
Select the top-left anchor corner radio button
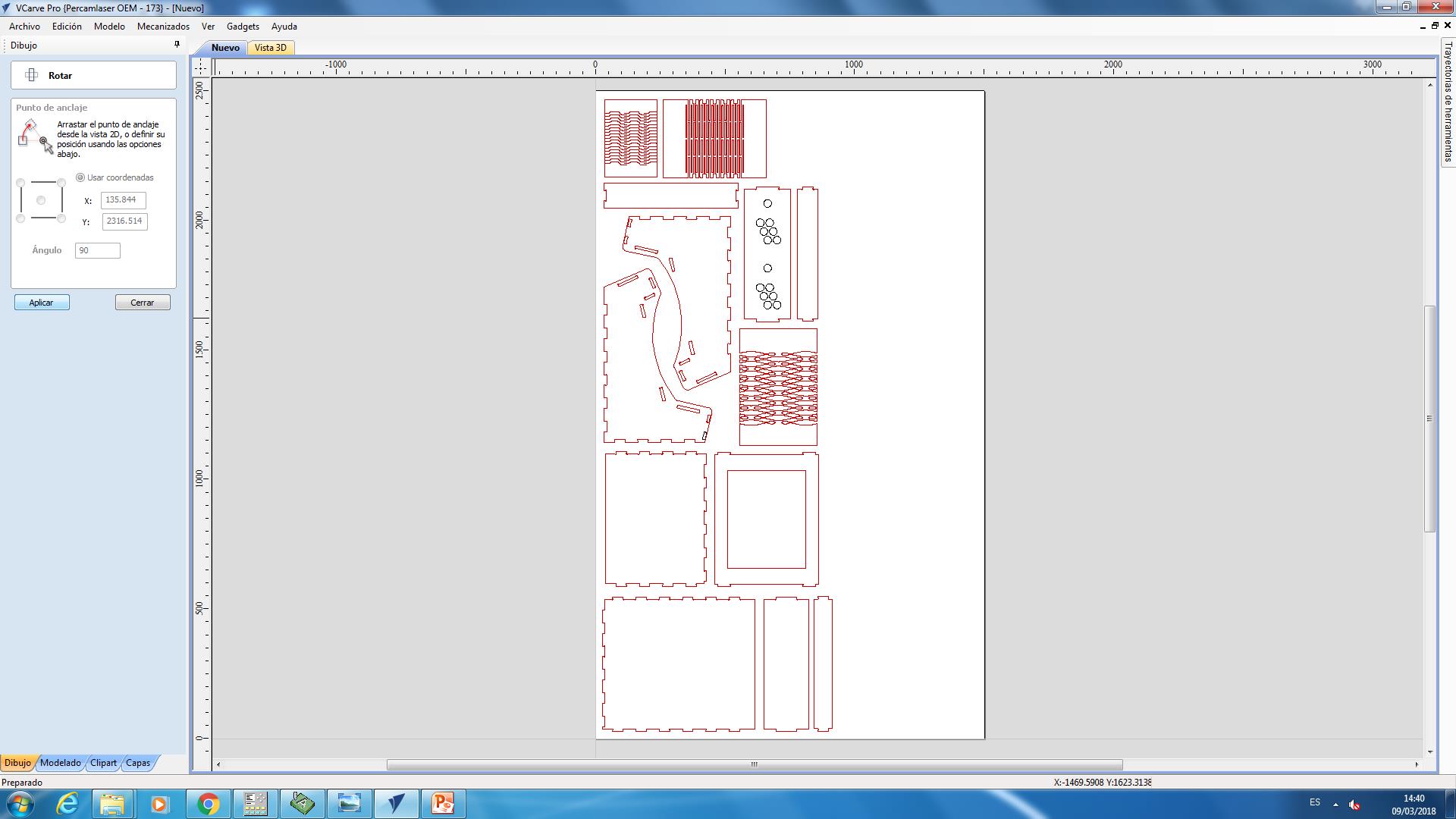point(20,183)
